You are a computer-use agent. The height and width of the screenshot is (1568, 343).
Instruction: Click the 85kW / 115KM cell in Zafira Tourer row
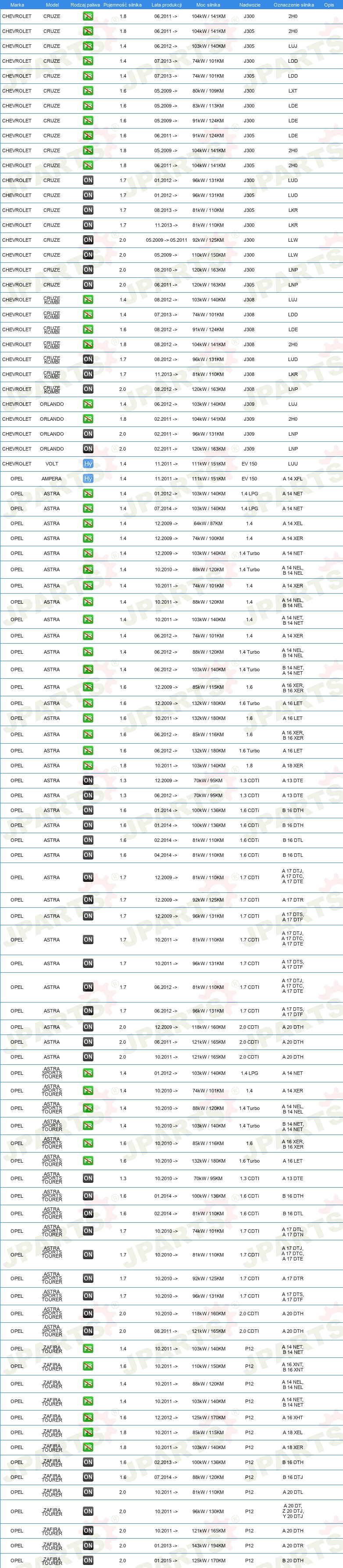[208, 1432]
